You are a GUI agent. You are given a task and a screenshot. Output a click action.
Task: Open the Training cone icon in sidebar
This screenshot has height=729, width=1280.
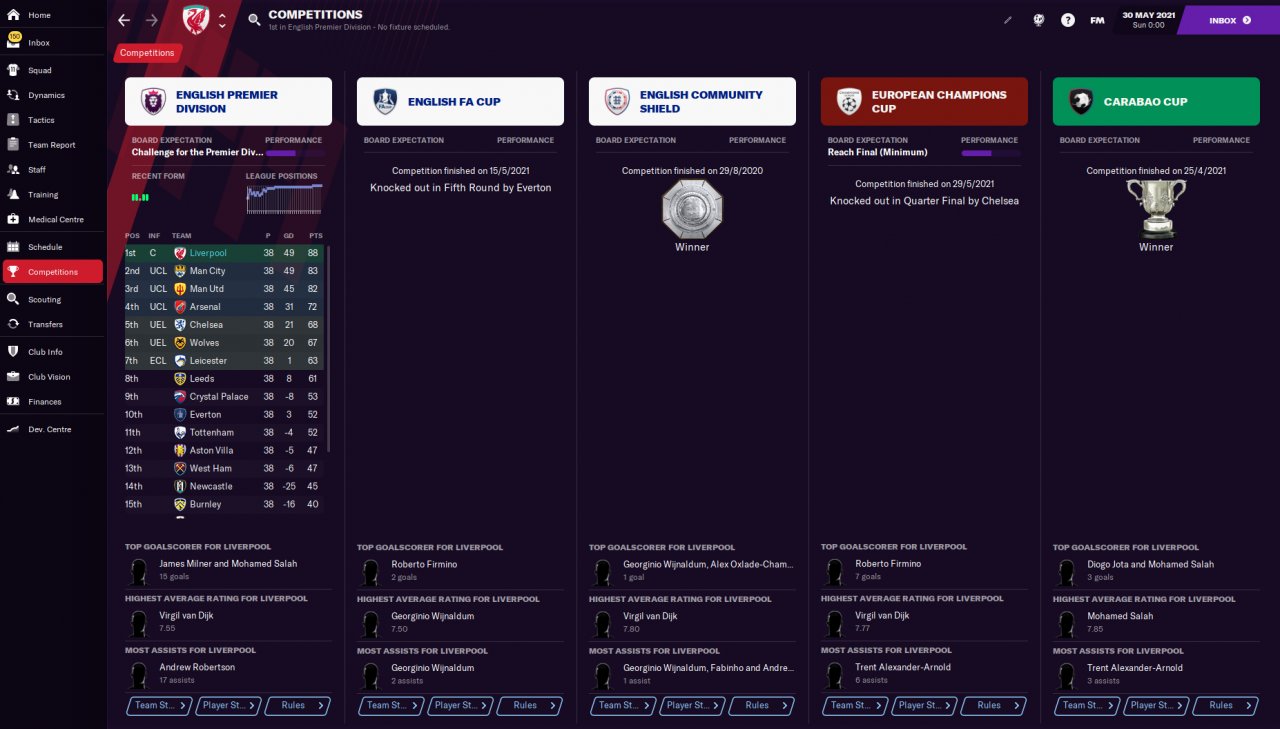13,195
